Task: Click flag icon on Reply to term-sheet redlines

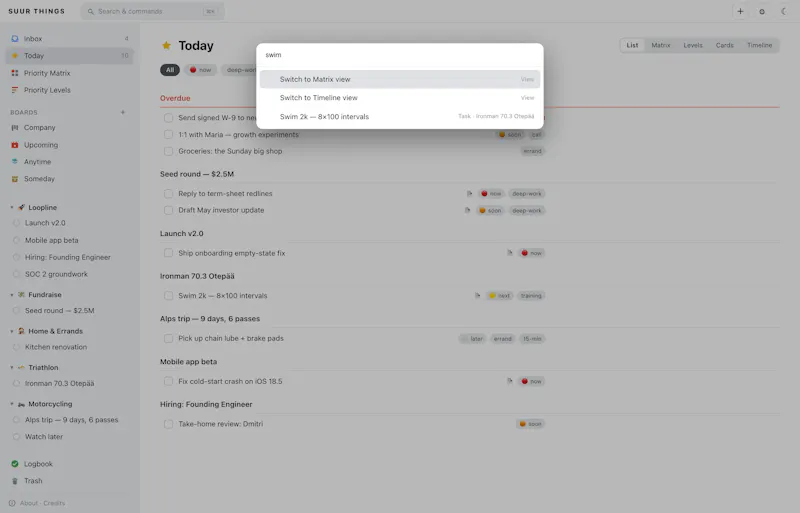Action: (x=469, y=193)
